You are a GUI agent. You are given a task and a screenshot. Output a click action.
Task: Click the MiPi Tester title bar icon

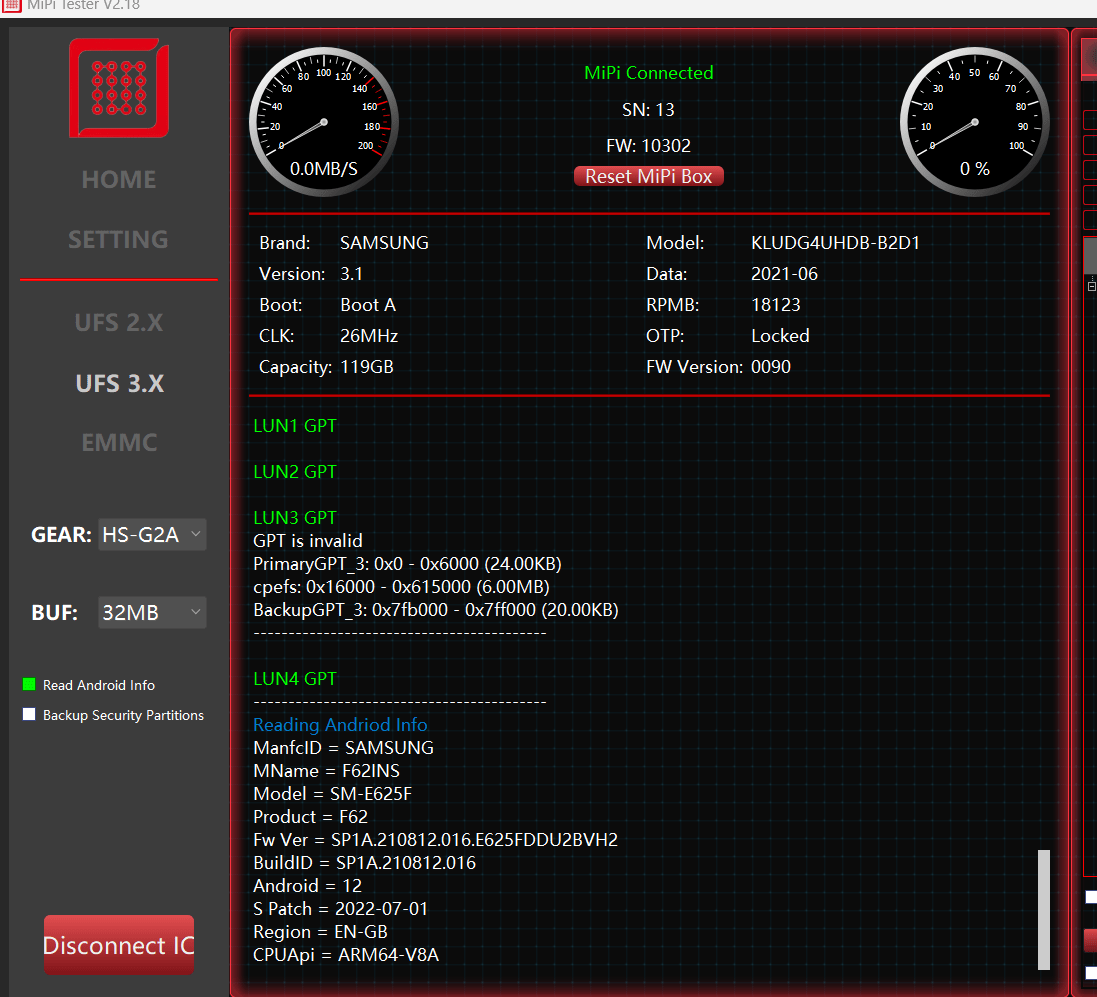pyautogui.click(x=13, y=5)
